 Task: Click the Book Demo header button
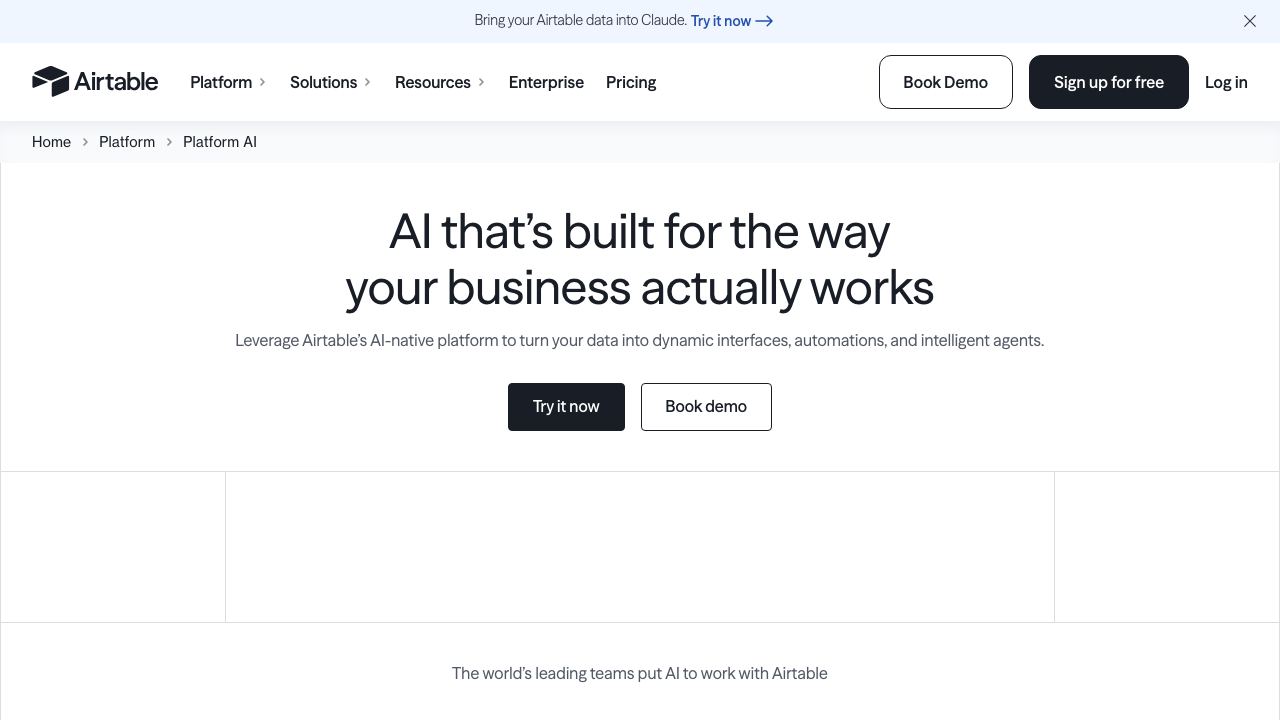946,82
